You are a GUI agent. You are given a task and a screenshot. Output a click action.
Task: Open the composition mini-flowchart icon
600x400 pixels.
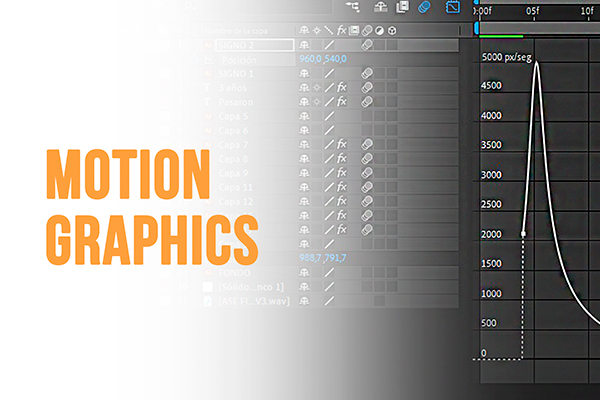pos(352,7)
